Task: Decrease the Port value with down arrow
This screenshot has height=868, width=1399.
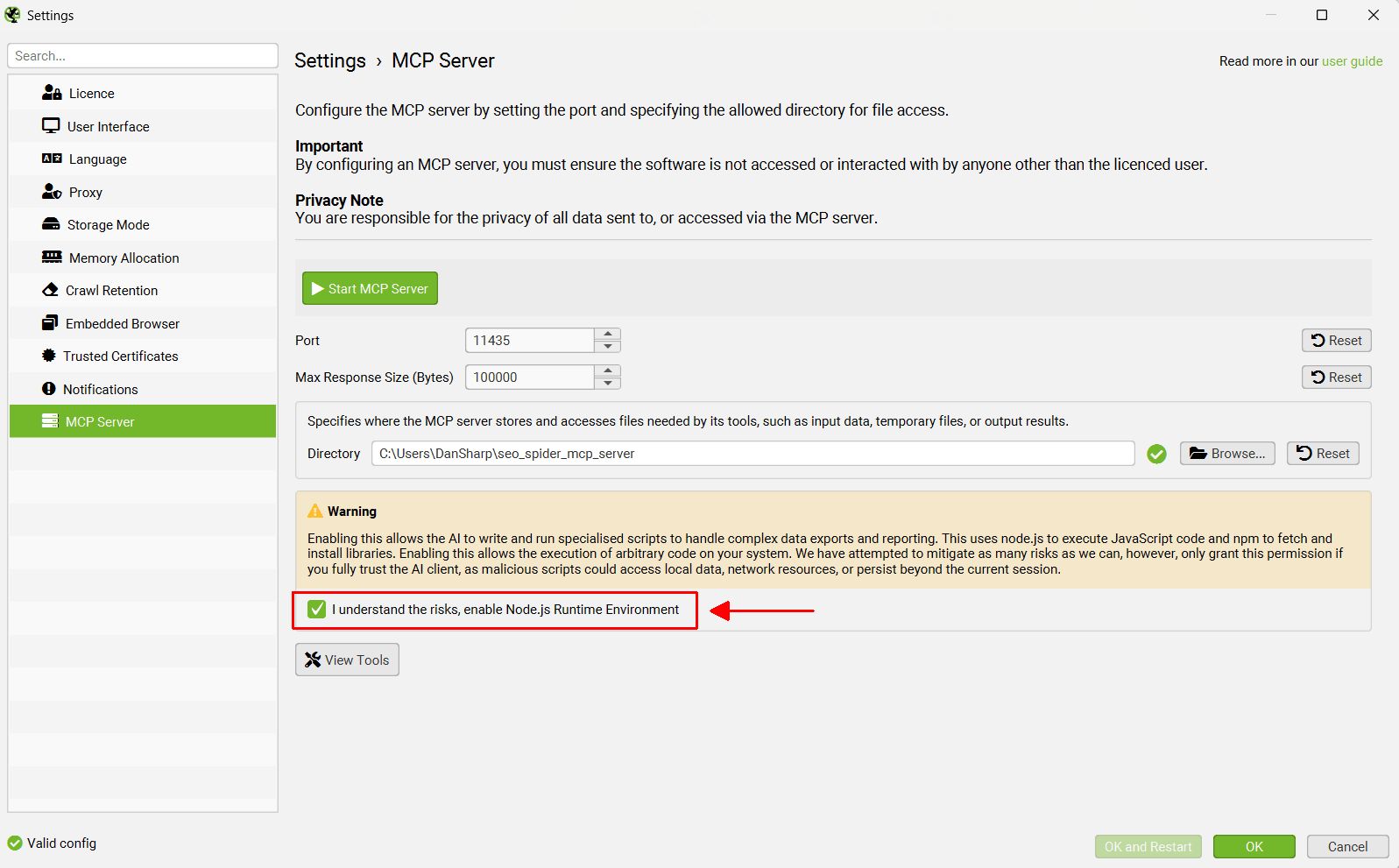Action: (x=608, y=346)
